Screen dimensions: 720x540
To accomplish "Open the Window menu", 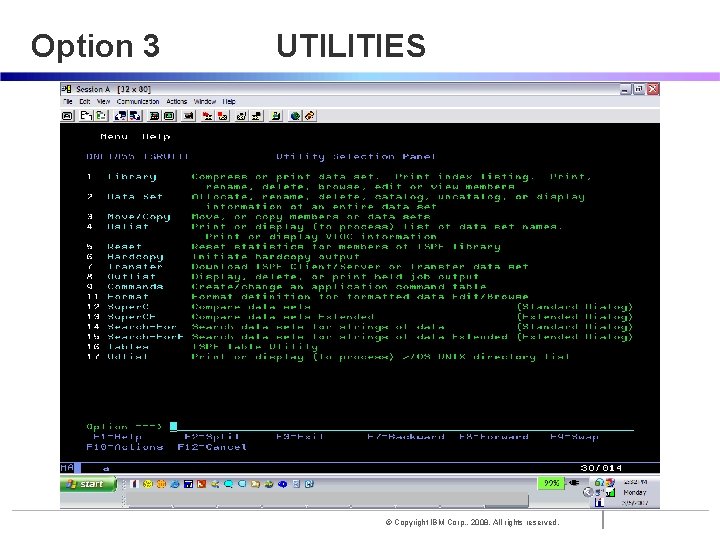I will point(205,101).
